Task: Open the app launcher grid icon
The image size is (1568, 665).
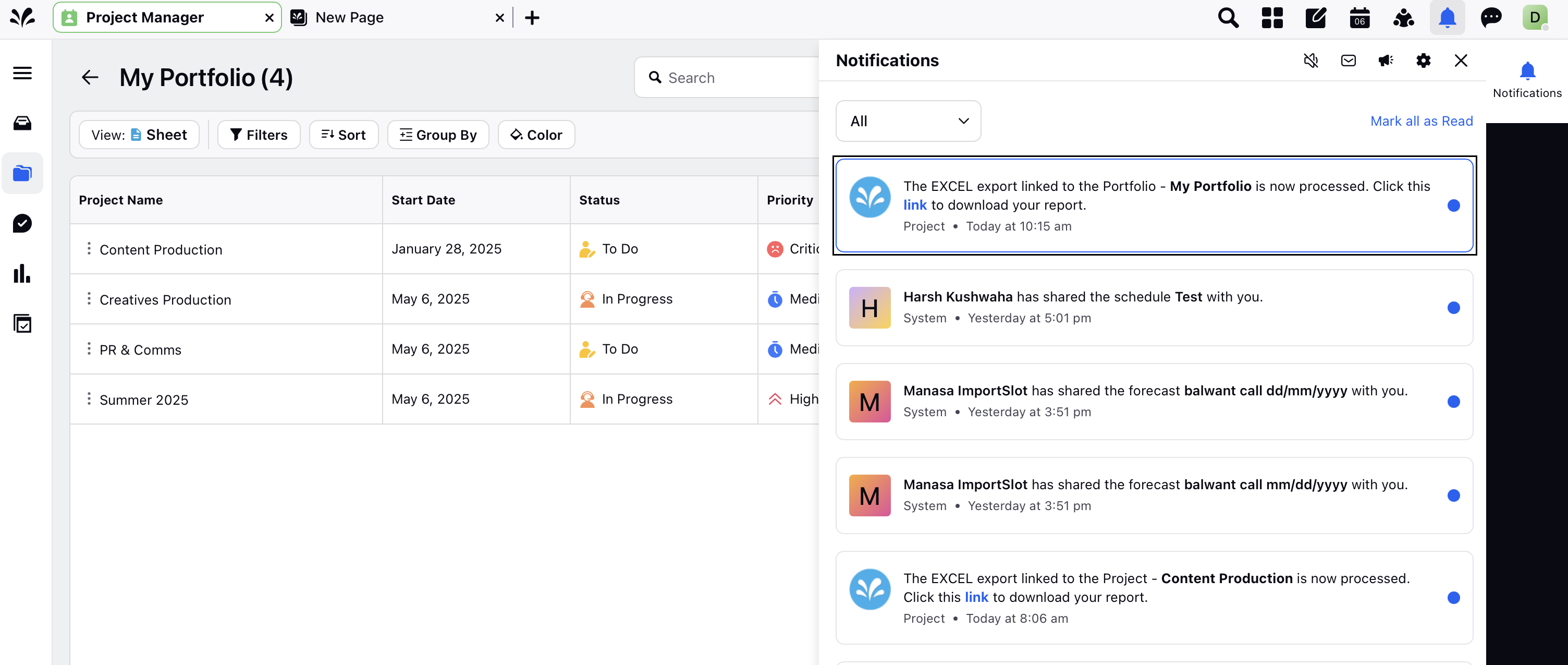Action: [1272, 18]
